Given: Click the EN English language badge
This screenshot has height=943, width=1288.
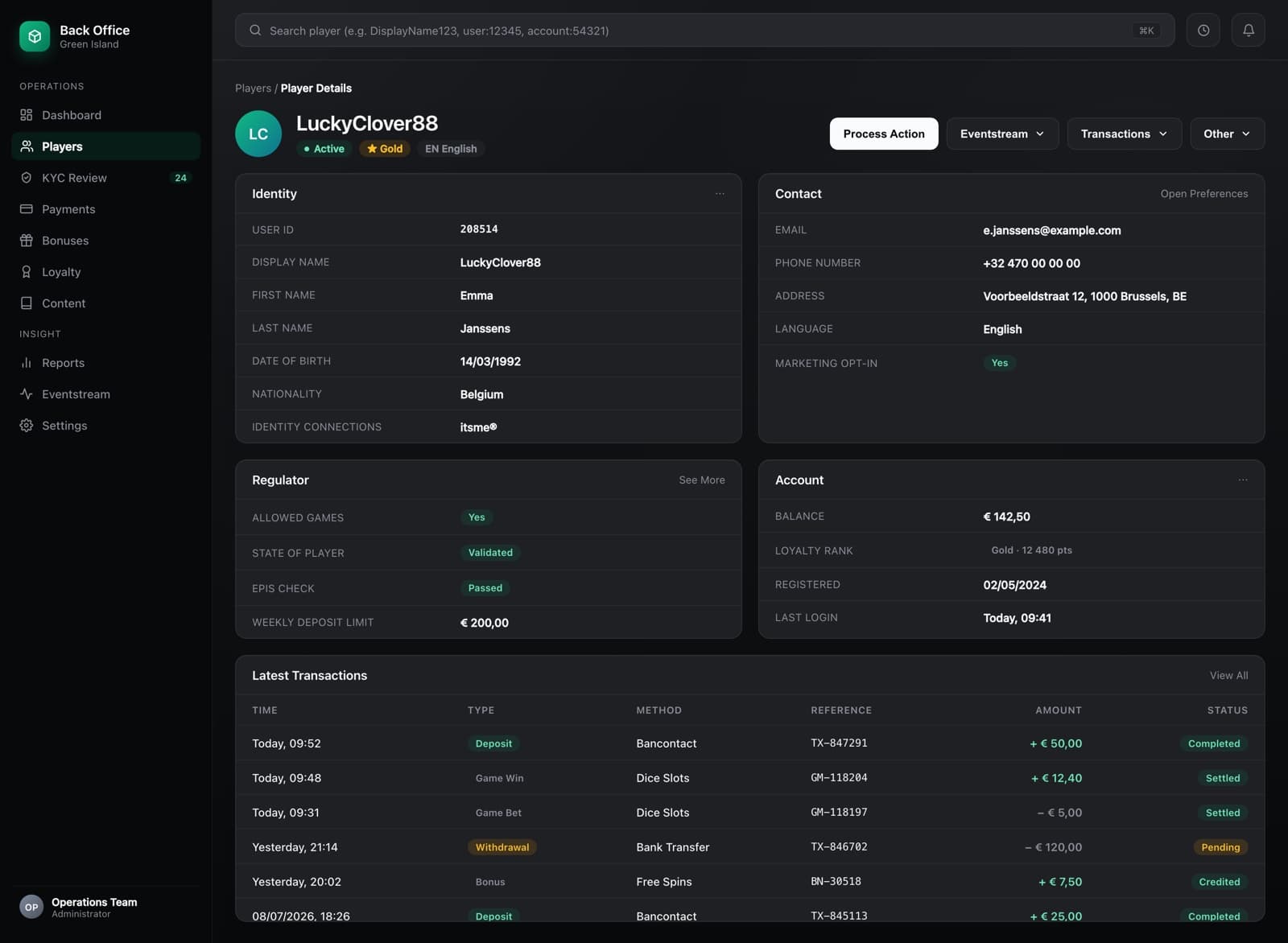Looking at the screenshot, I should coord(451,149).
